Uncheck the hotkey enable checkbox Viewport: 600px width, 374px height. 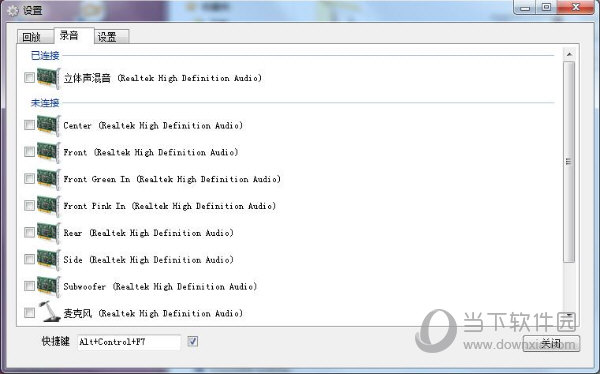pyautogui.click(x=192, y=341)
